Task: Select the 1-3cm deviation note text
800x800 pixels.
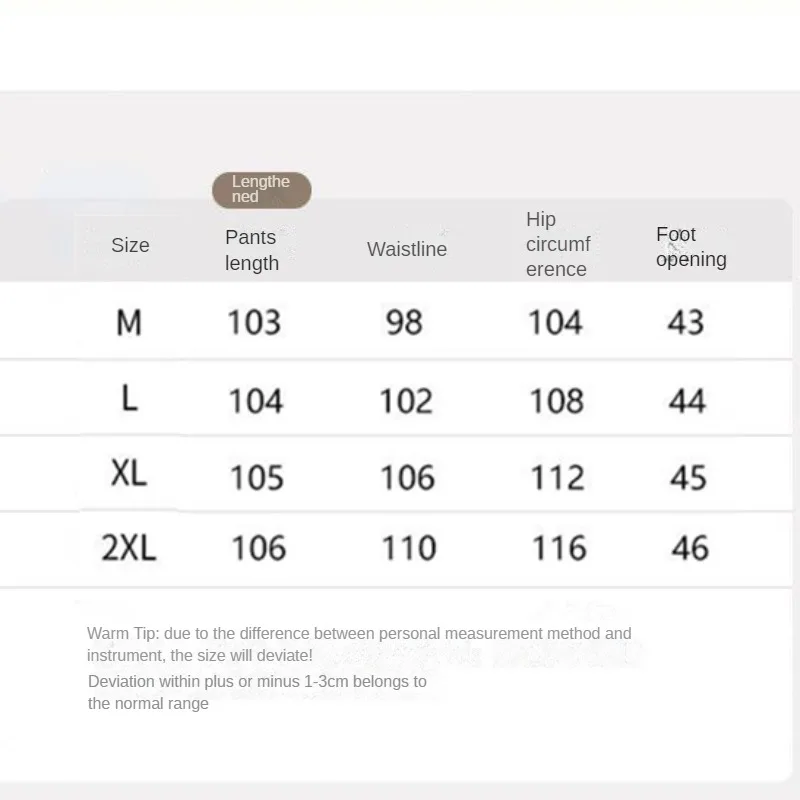Action: [x=257, y=692]
